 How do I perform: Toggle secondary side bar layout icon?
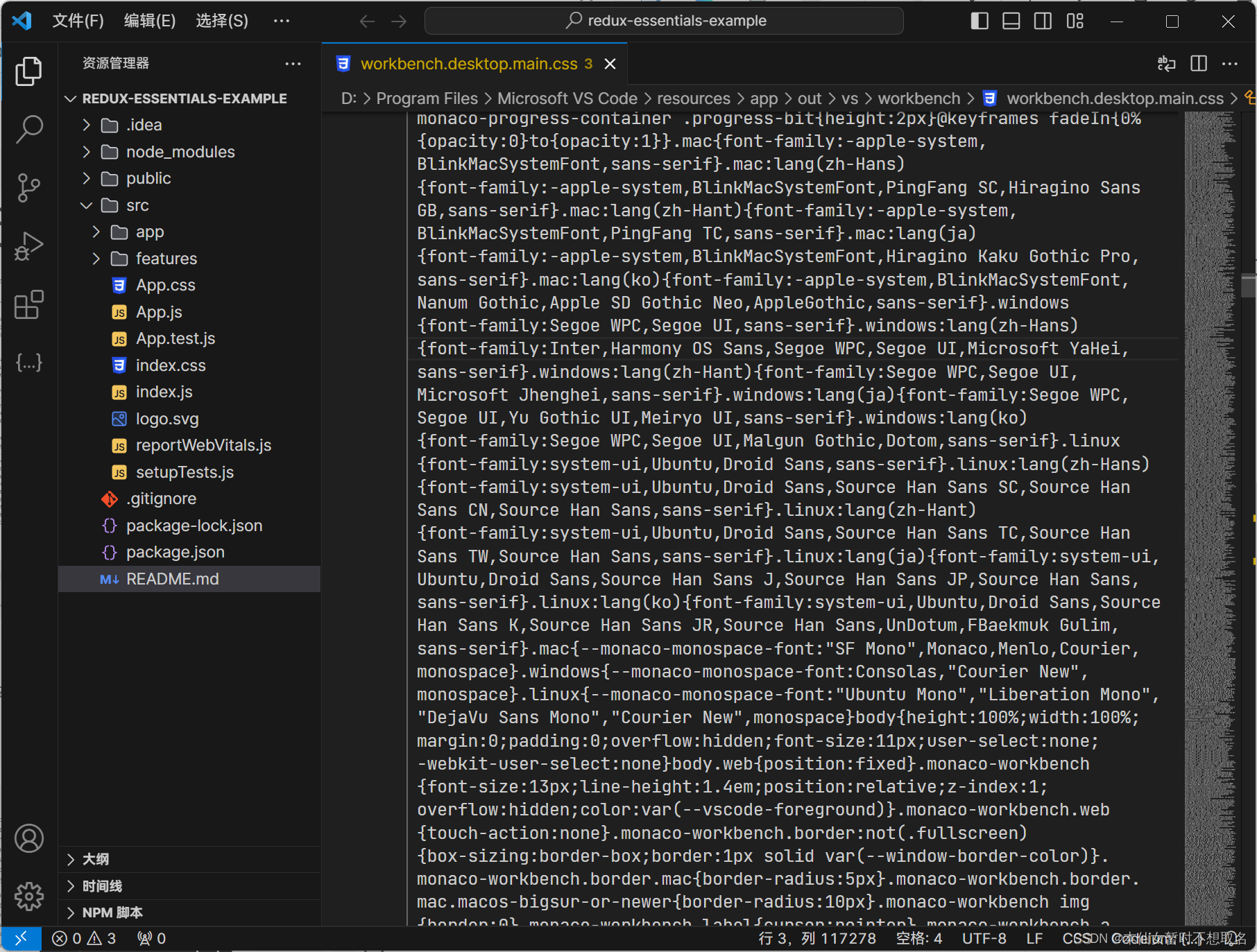click(1043, 21)
